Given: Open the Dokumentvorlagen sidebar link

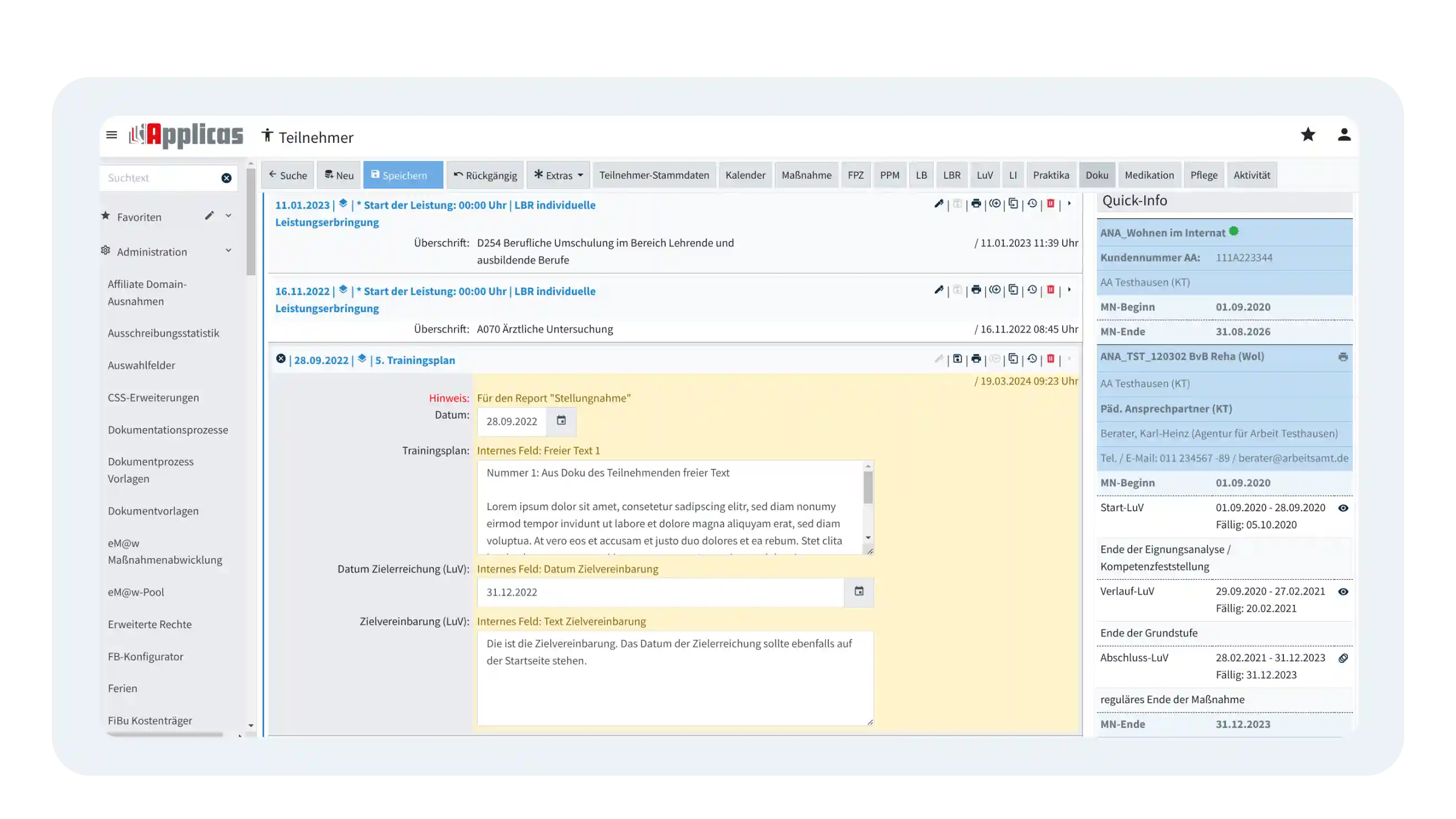Looking at the screenshot, I should tap(153, 511).
